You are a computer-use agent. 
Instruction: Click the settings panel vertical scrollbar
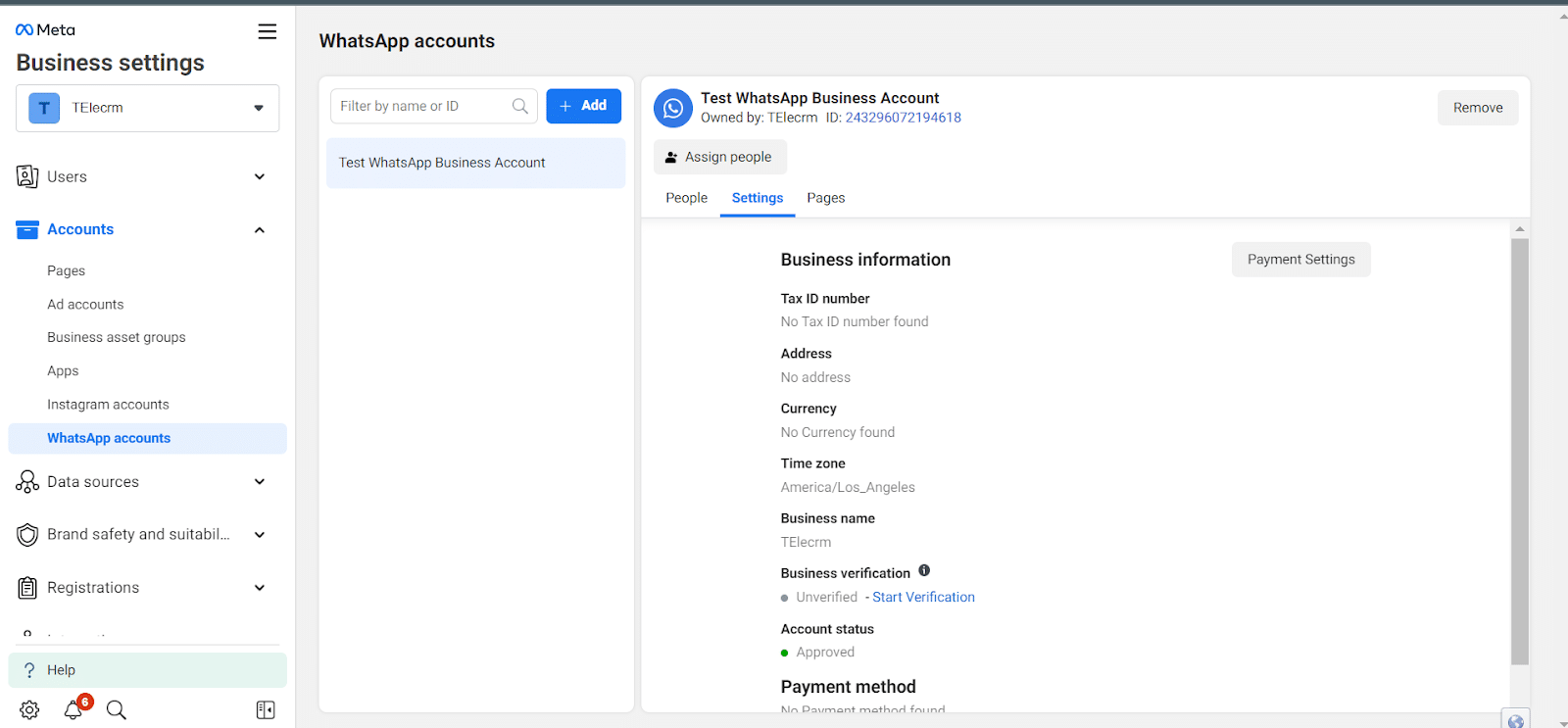coord(1520,451)
